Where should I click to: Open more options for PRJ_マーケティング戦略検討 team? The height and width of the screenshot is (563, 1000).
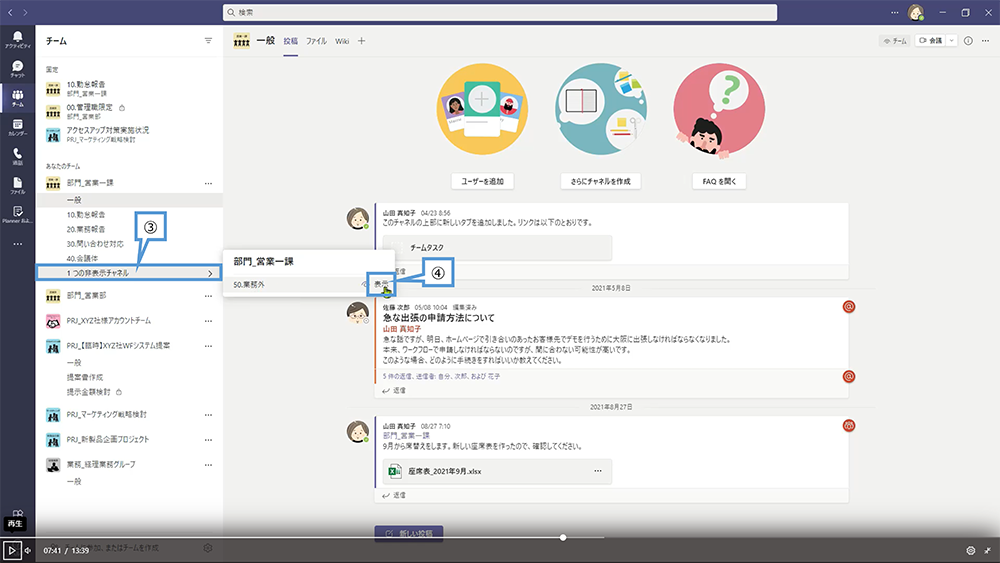pyautogui.click(x=208, y=414)
